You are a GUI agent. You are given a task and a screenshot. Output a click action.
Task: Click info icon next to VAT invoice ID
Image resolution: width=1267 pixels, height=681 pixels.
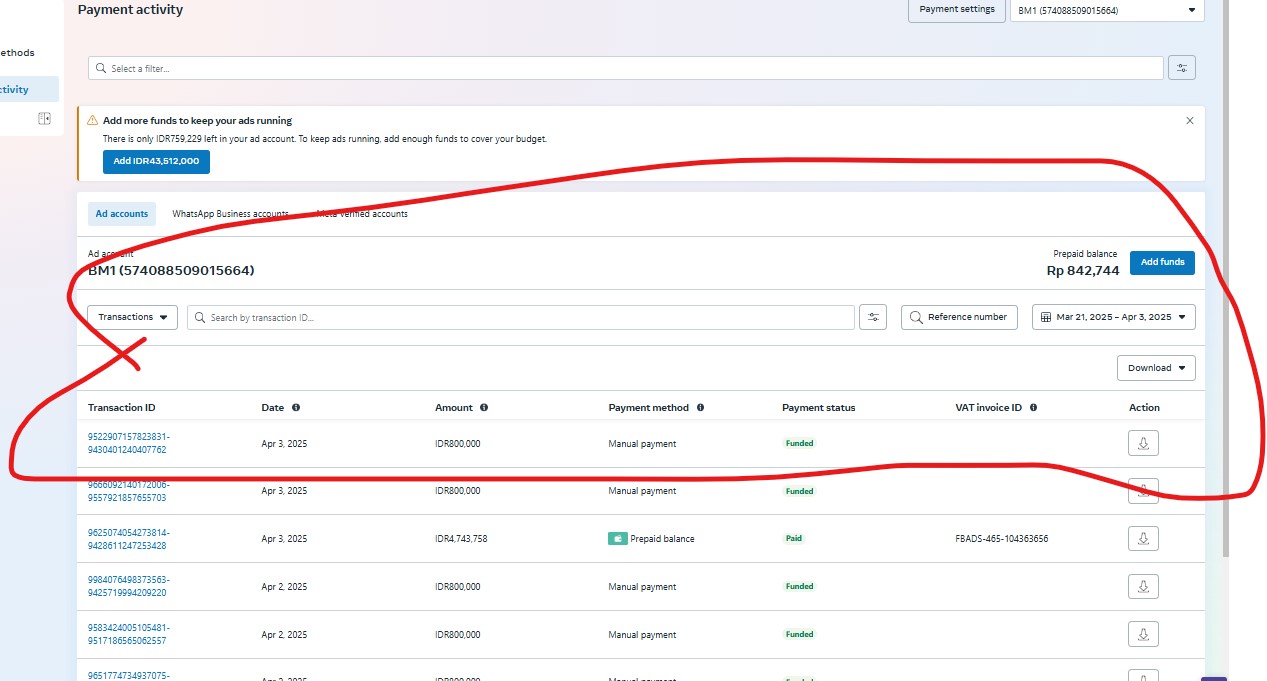[x=1033, y=408]
